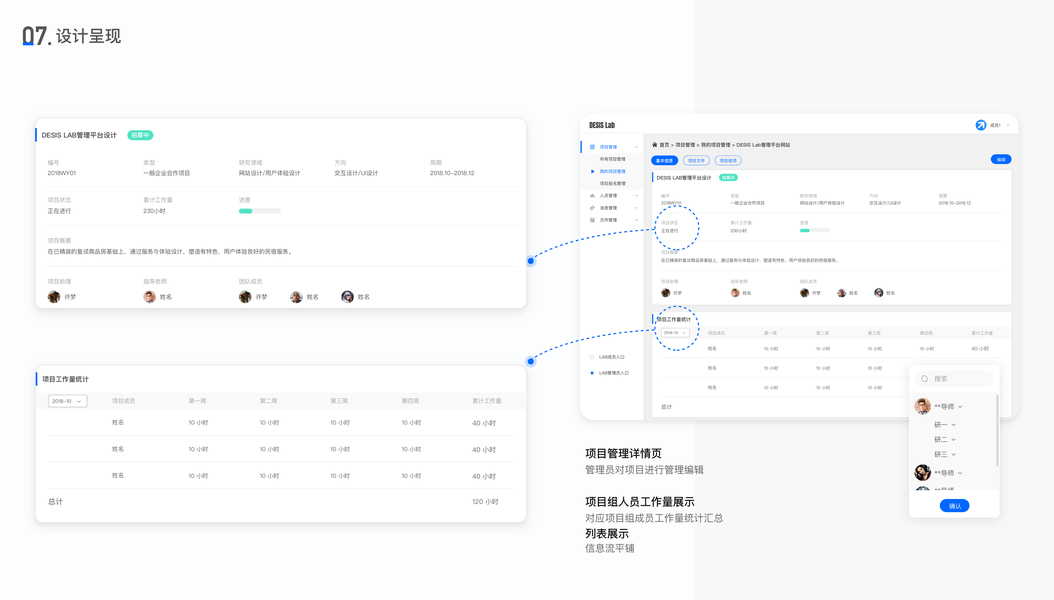Click 团队成员 avatar 许梦 in left card
This screenshot has width=1054, height=600.
[x=245, y=297]
